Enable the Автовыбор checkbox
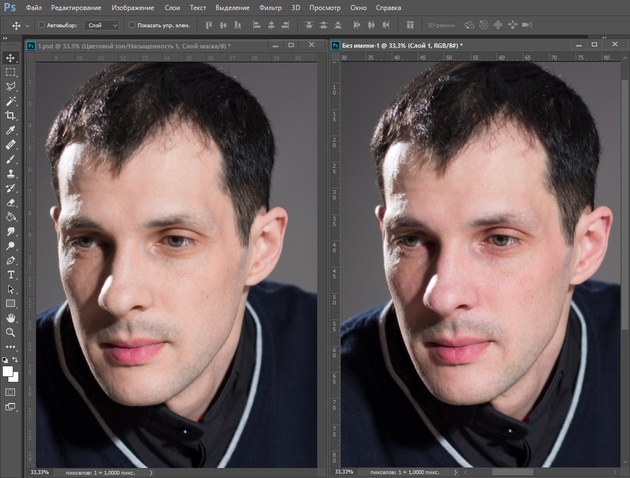This screenshot has height=478, width=630. coord(41,25)
